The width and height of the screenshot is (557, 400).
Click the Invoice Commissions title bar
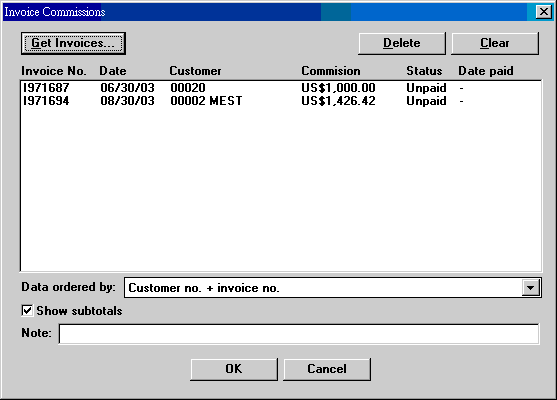click(265, 12)
